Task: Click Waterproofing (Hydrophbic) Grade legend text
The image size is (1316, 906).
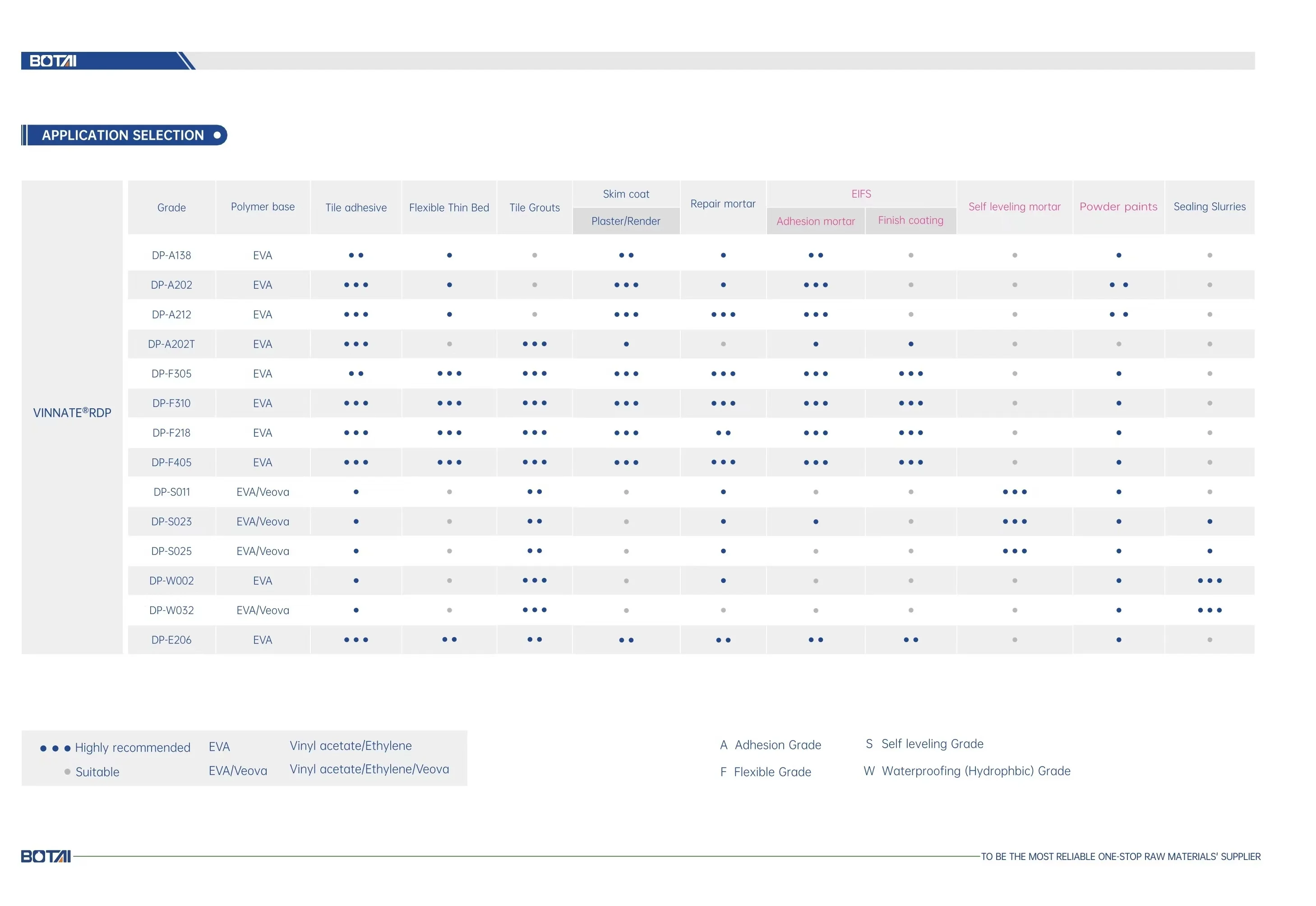Action: click(975, 771)
